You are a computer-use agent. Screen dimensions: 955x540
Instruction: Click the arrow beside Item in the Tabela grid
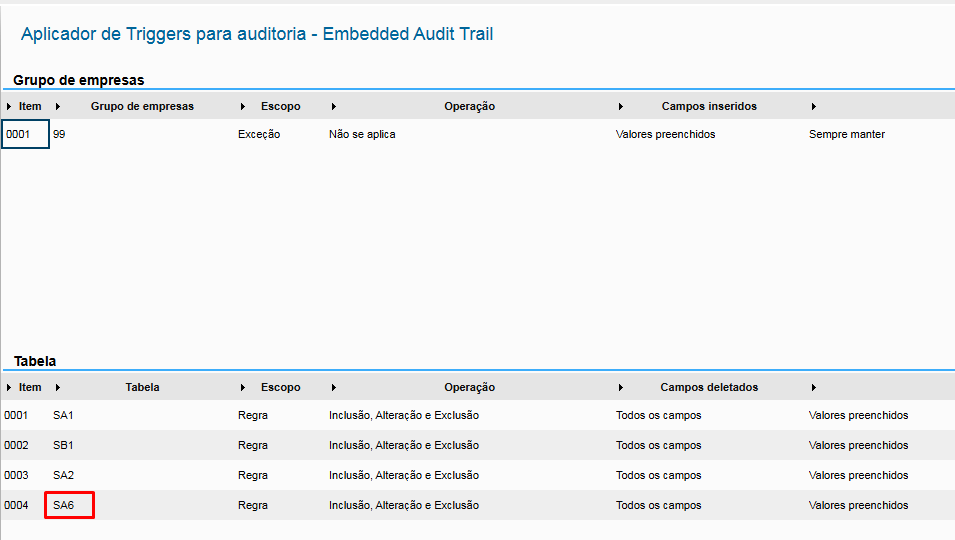pyautogui.click(x=9, y=387)
